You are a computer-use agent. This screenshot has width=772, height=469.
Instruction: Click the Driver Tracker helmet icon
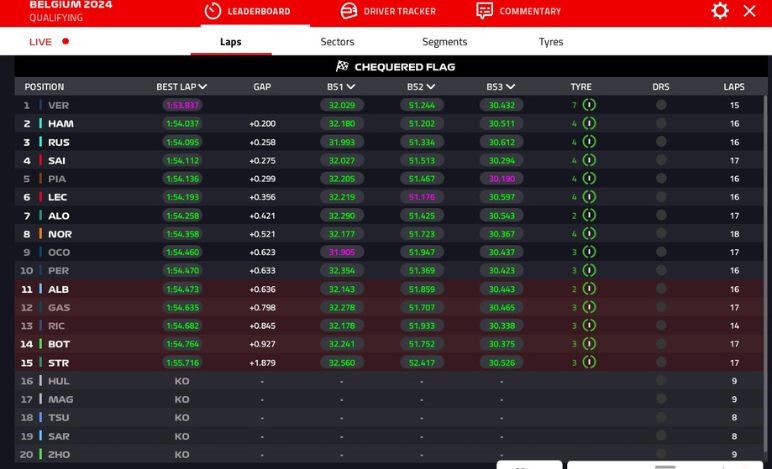click(x=349, y=11)
